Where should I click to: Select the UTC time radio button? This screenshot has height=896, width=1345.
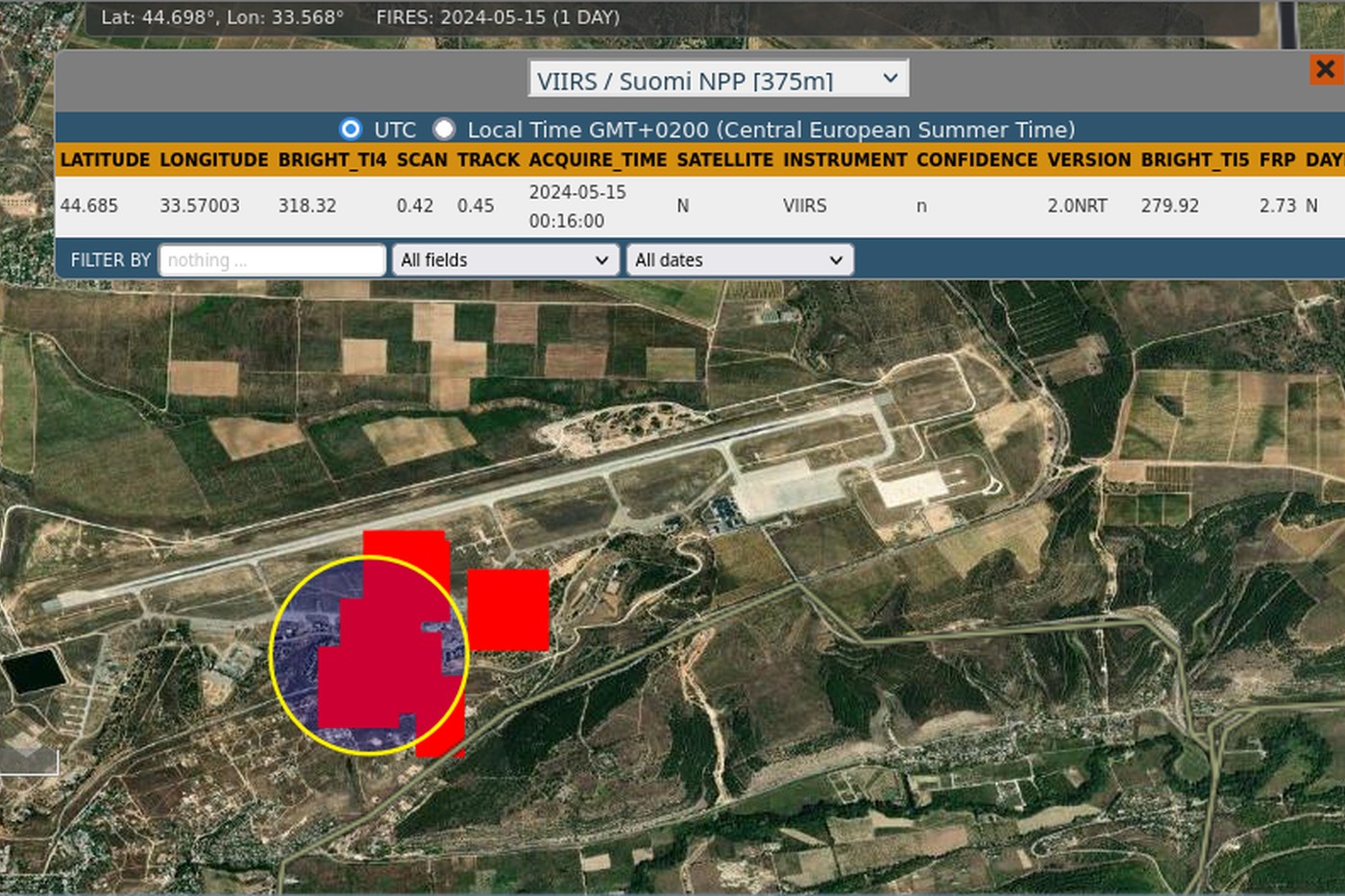pyautogui.click(x=351, y=129)
